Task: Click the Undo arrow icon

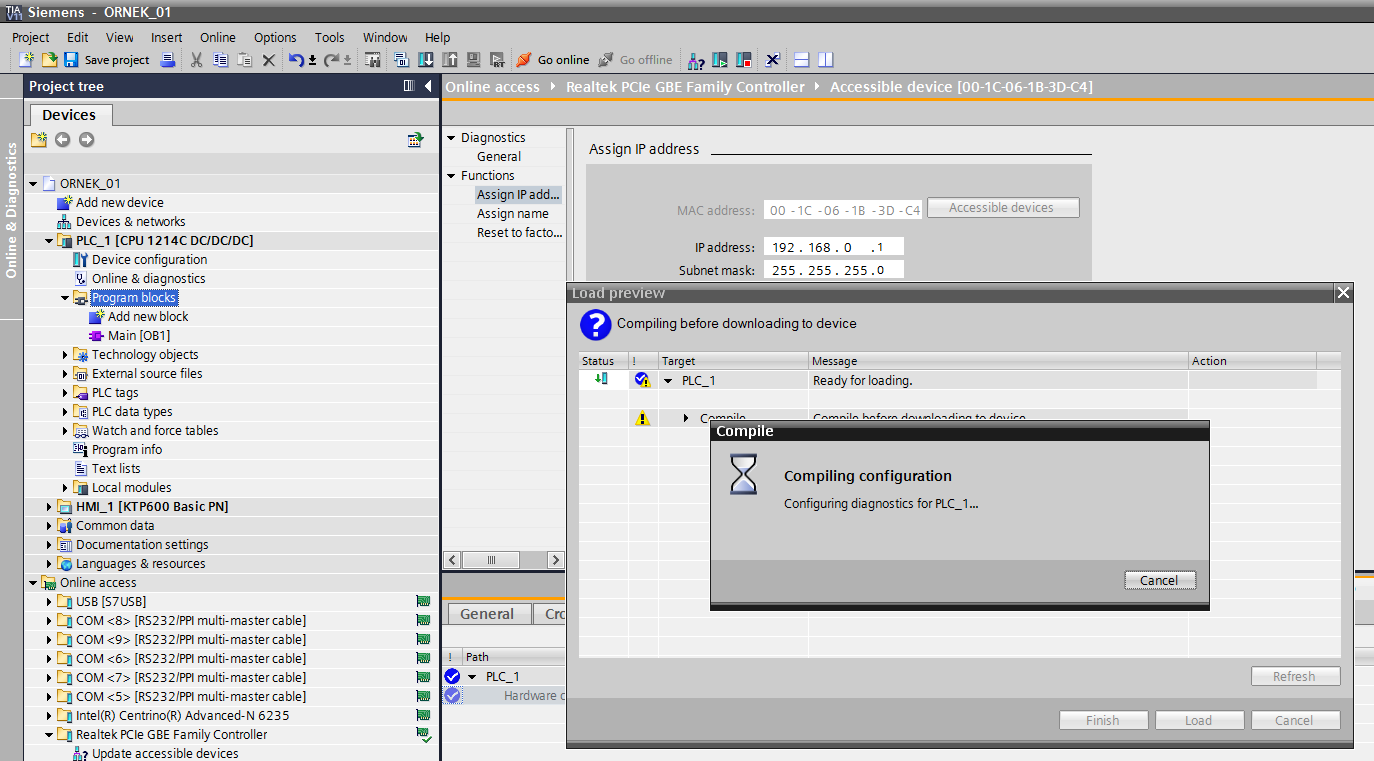Action: click(x=296, y=60)
